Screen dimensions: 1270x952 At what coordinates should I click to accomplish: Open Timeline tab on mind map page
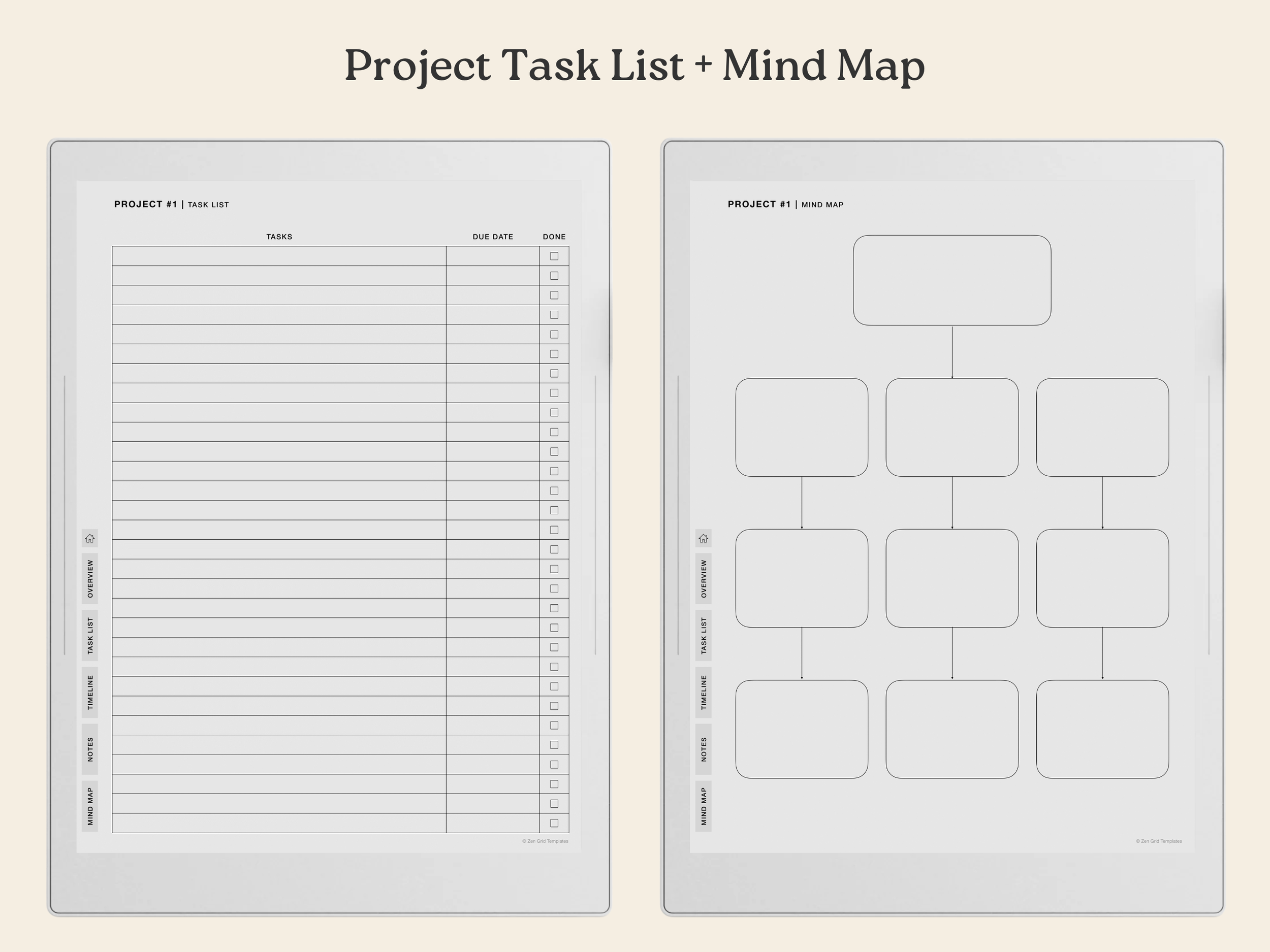[x=703, y=692]
